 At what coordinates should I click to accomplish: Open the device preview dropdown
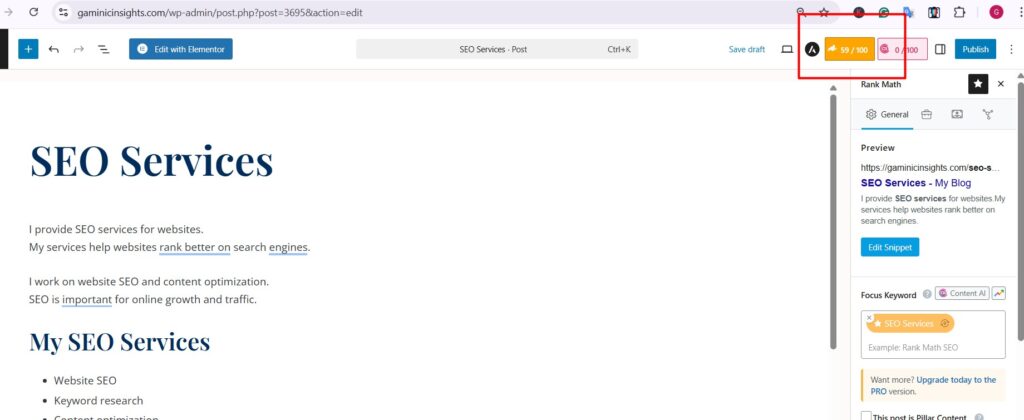pyautogui.click(x=787, y=49)
